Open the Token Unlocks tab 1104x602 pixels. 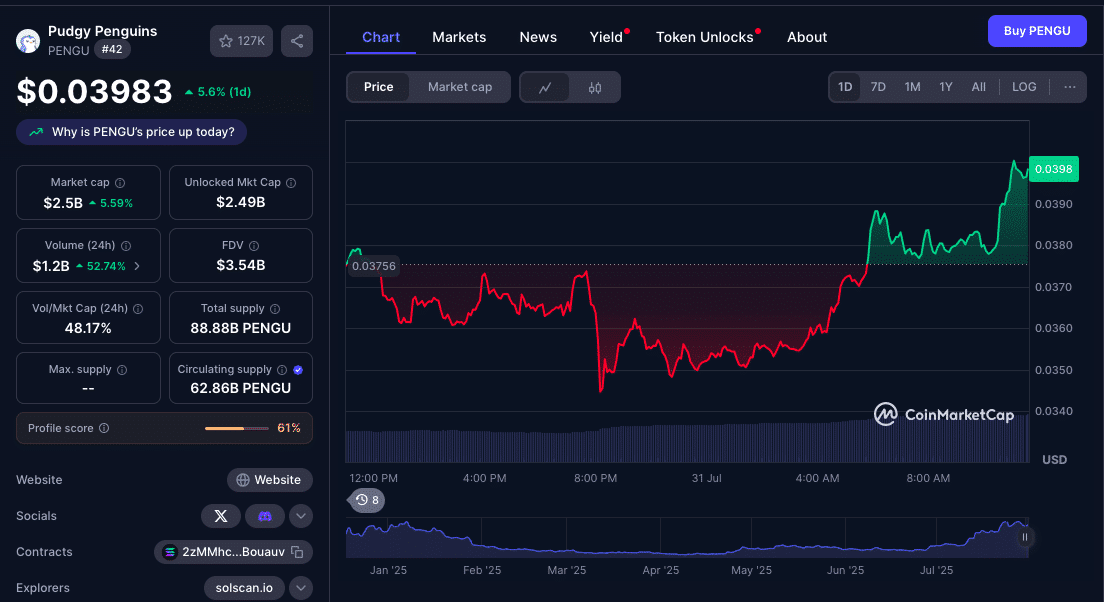703,37
